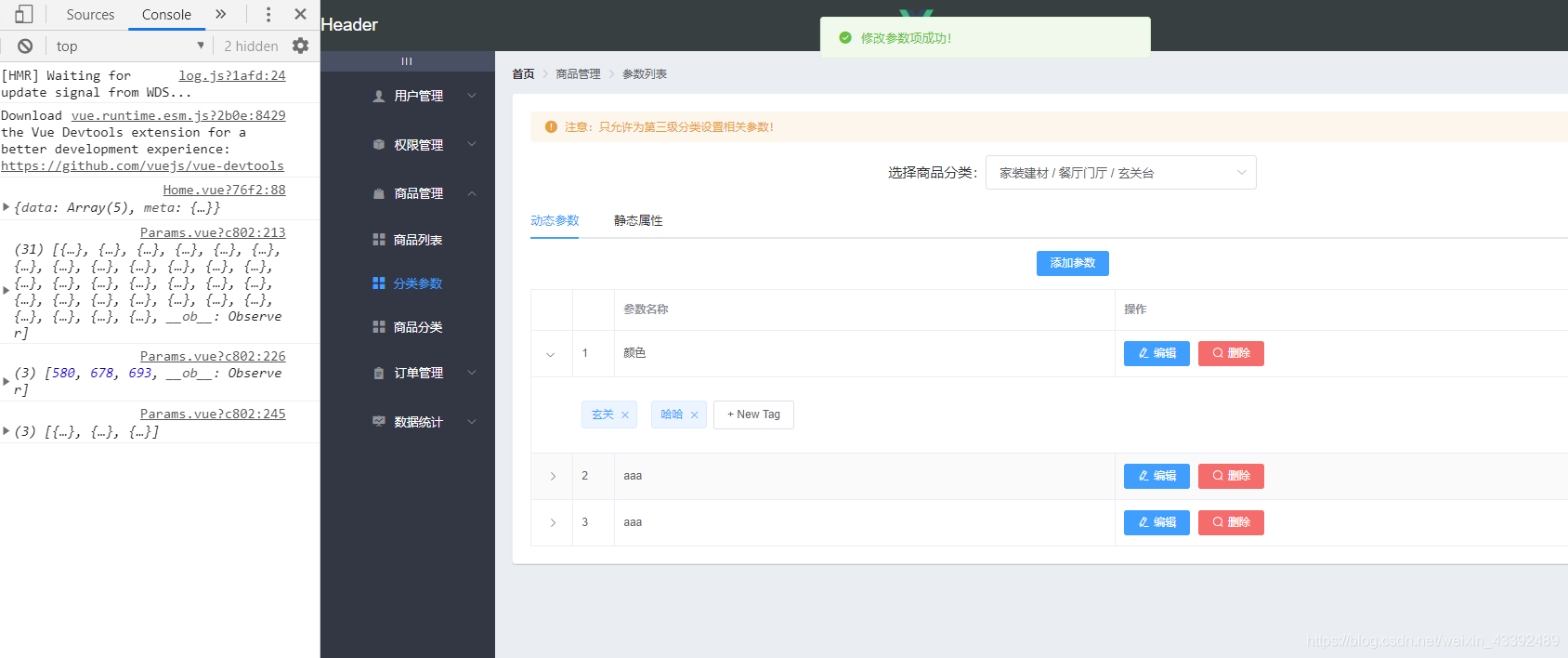Collapse the 商品管理 submenu
The height and width of the screenshot is (658, 1568).
tap(472, 193)
